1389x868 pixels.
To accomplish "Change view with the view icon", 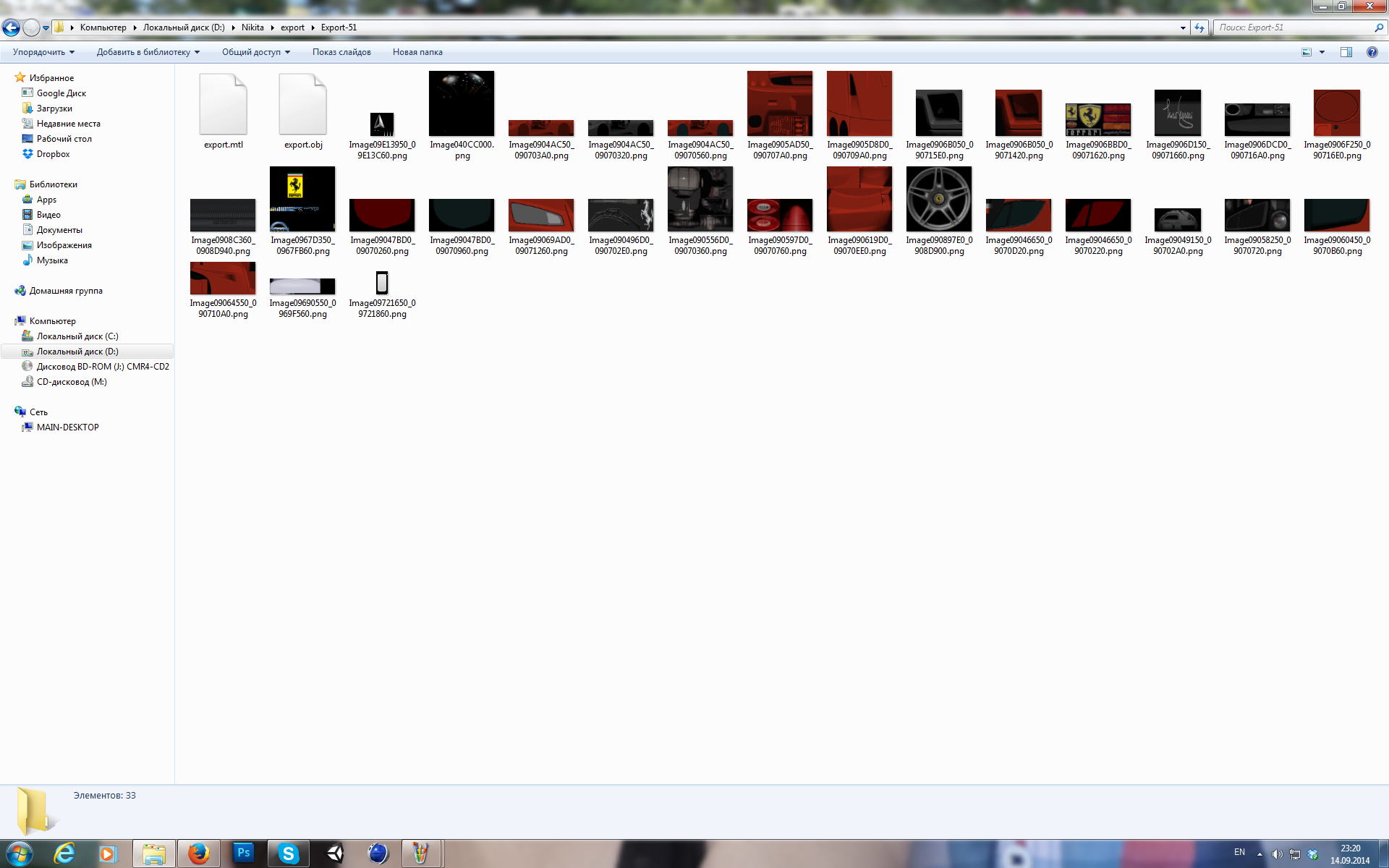I will coord(1307,52).
